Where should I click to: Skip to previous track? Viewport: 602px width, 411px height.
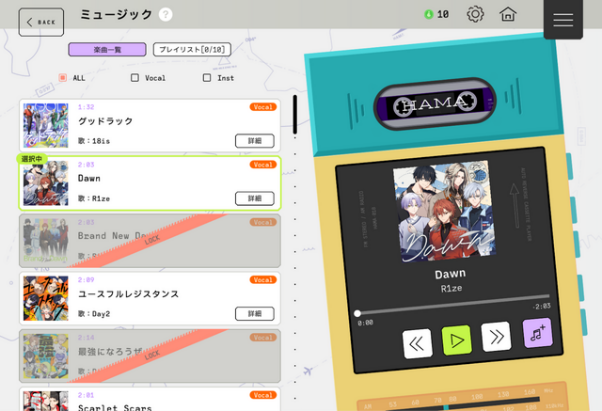(x=417, y=344)
